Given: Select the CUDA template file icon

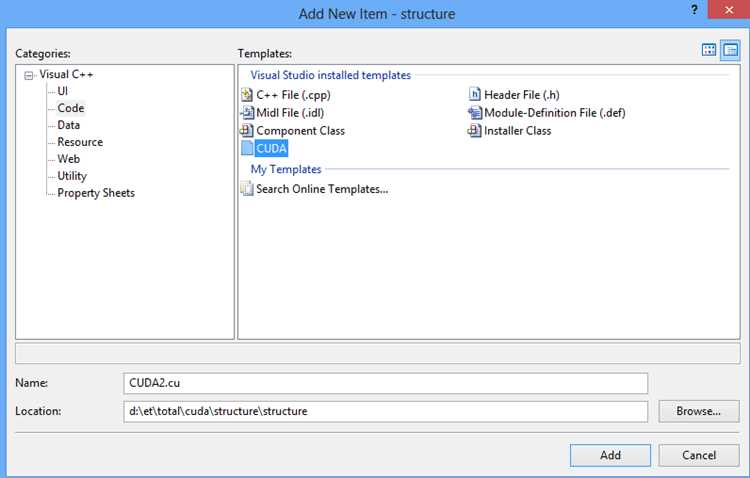Looking at the screenshot, I should pos(247,148).
